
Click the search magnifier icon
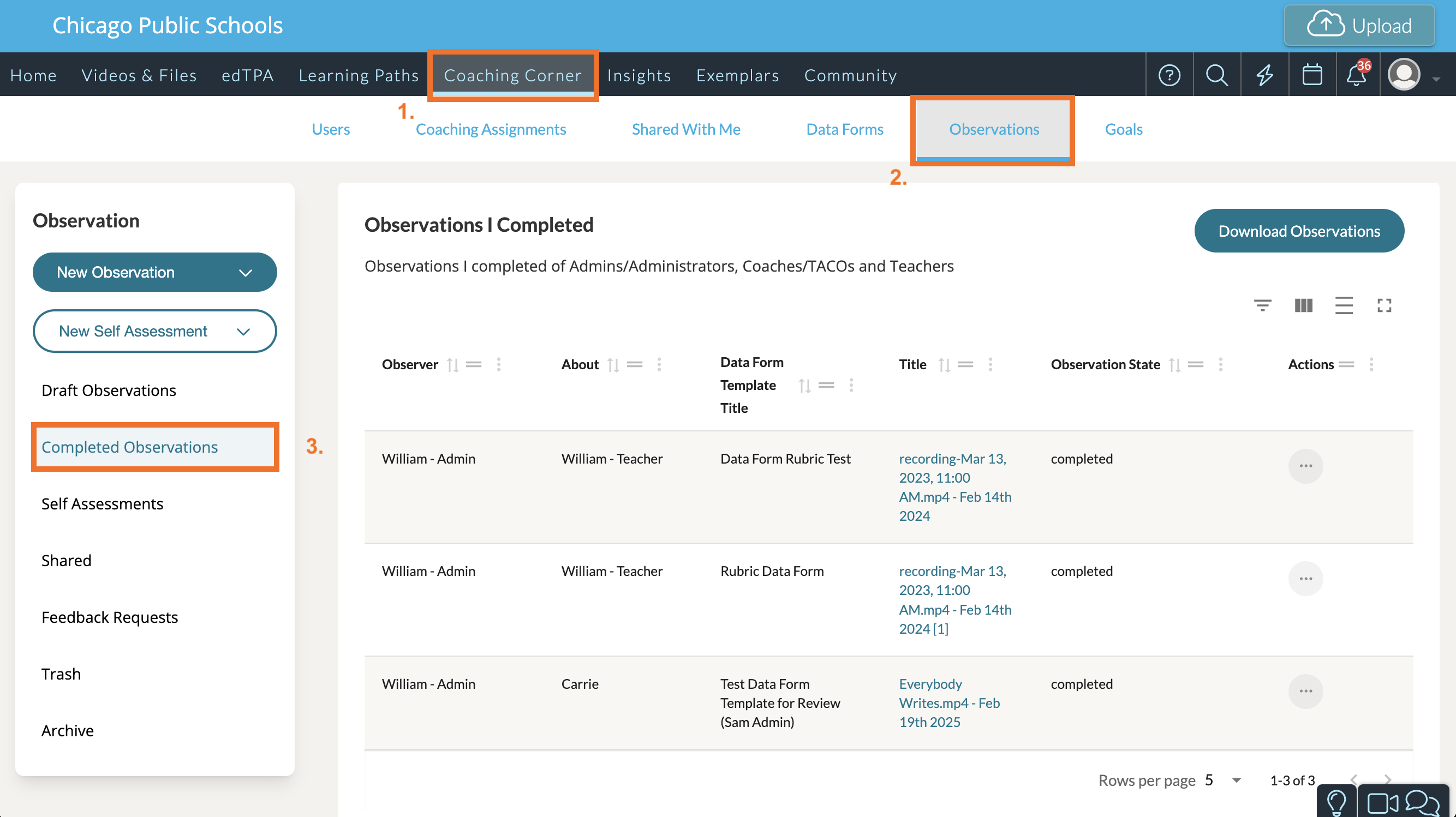[1216, 75]
